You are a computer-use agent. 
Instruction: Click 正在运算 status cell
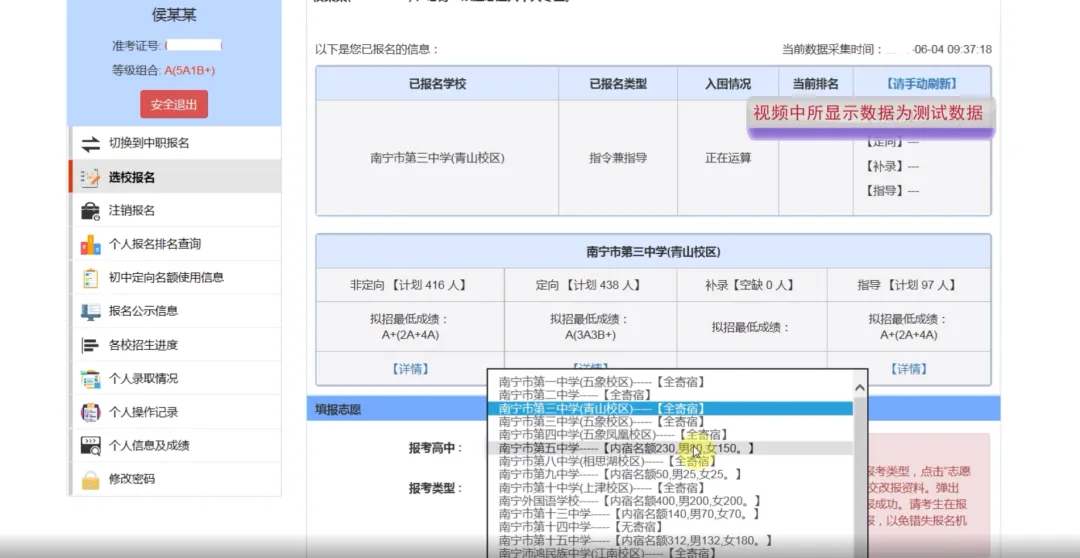pos(728,158)
